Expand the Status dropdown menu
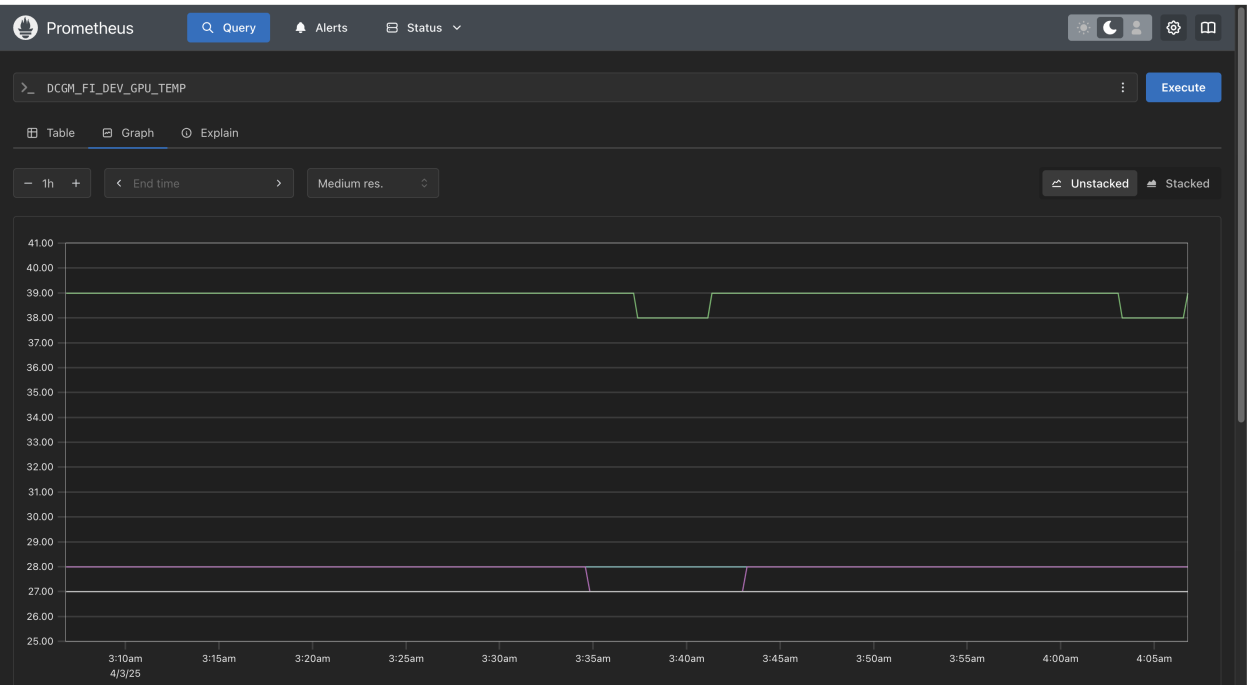 (x=423, y=28)
